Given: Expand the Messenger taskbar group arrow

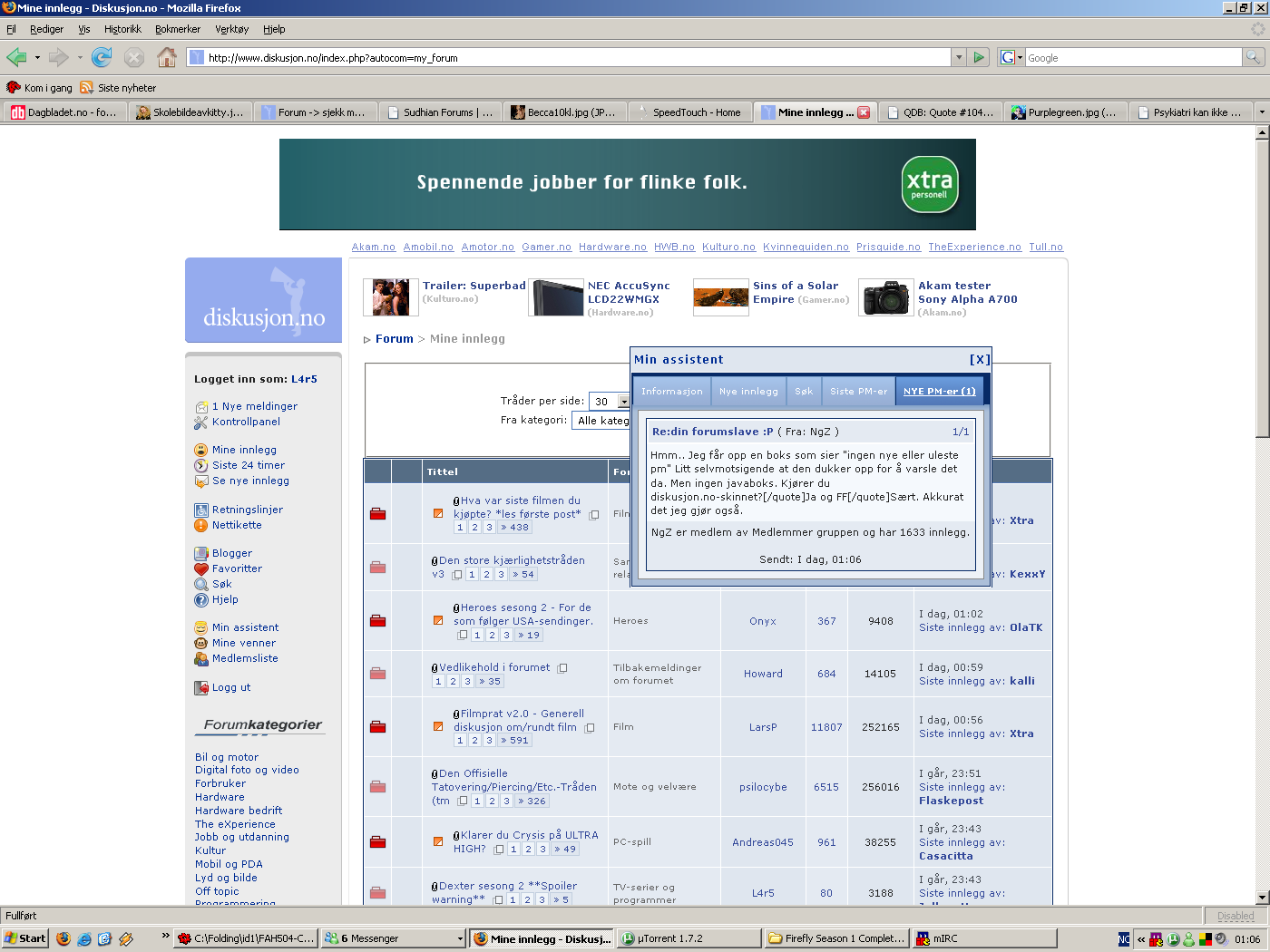Looking at the screenshot, I should coord(460,938).
